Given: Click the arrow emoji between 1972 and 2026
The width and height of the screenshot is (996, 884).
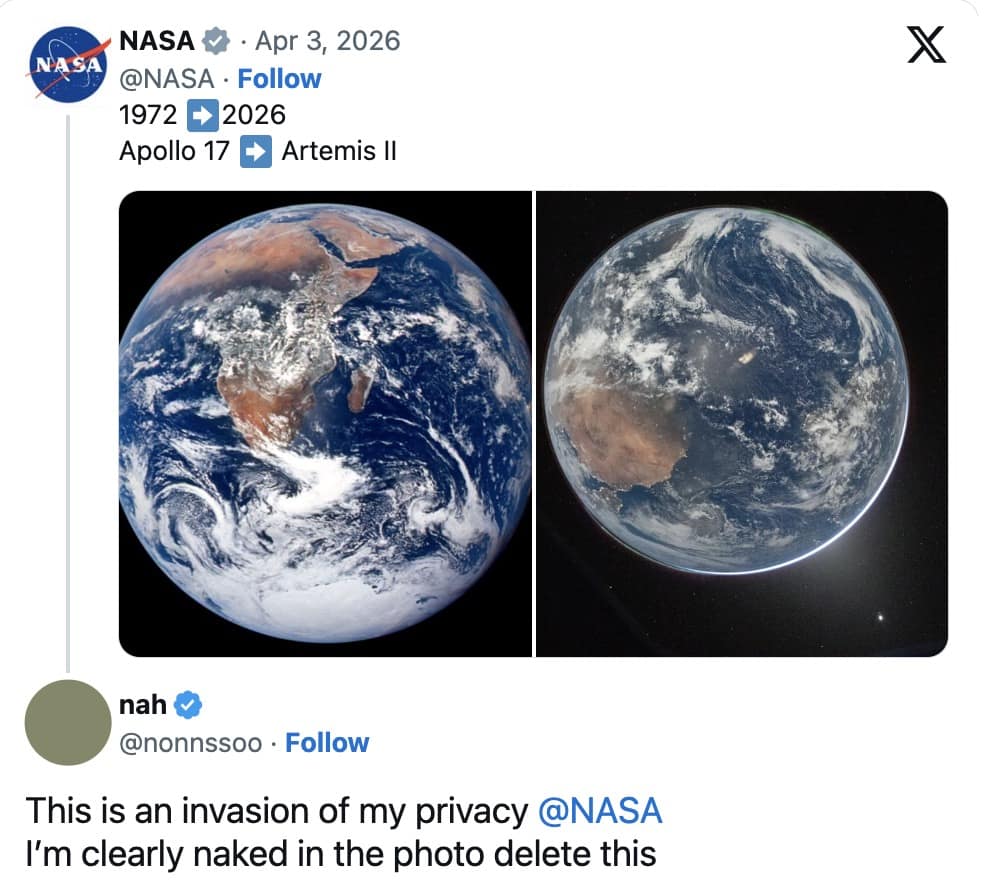Looking at the screenshot, I should [204, 115].
